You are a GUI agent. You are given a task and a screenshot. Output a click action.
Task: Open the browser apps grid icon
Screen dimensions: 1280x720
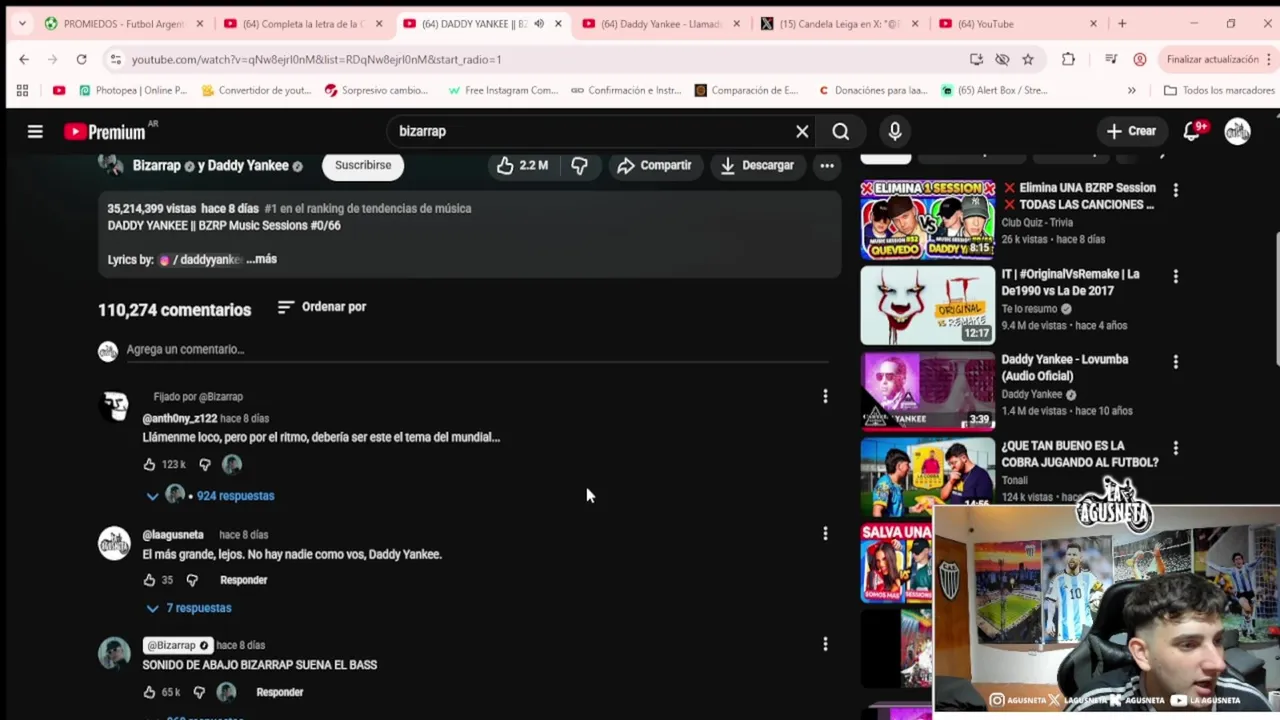pos(22,90)
